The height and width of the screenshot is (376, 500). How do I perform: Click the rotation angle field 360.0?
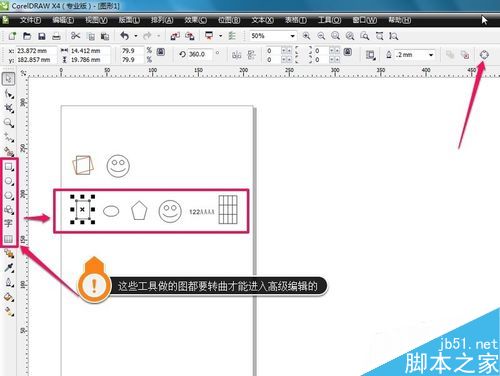[199, 54]
